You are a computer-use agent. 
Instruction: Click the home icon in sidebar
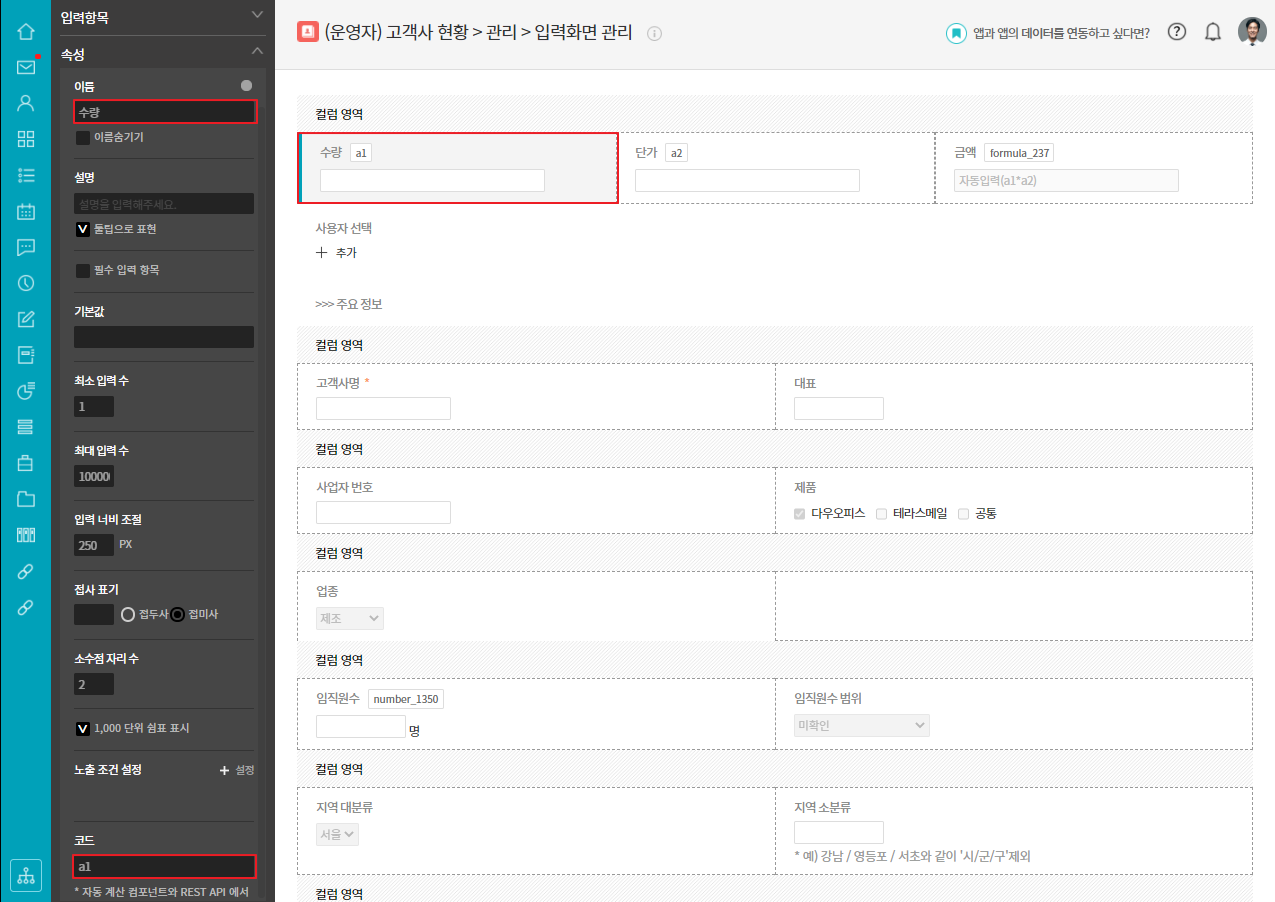pyautogui.click(x=26, y=31)
